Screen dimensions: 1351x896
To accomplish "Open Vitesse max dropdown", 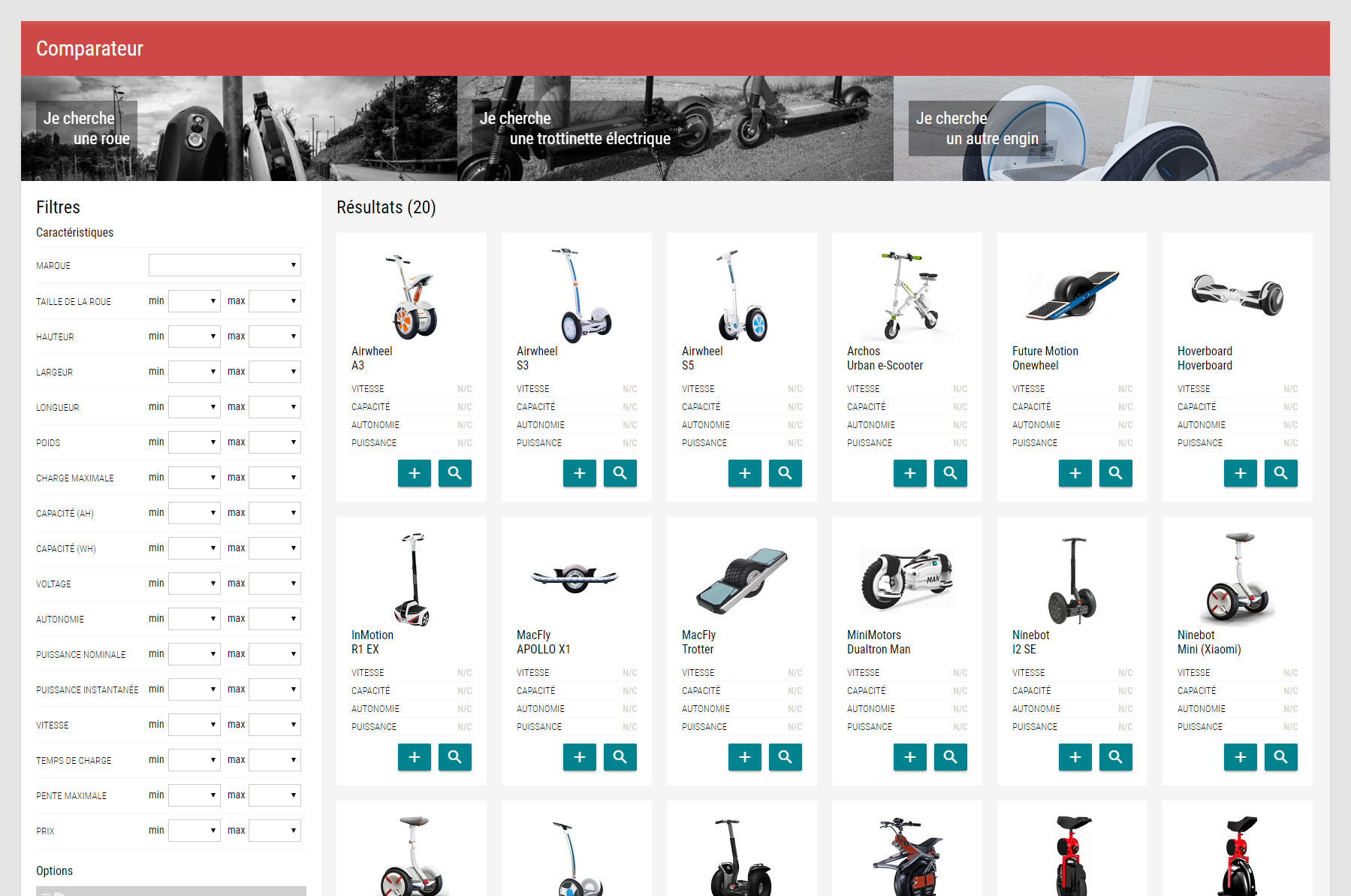I will 275,725.
